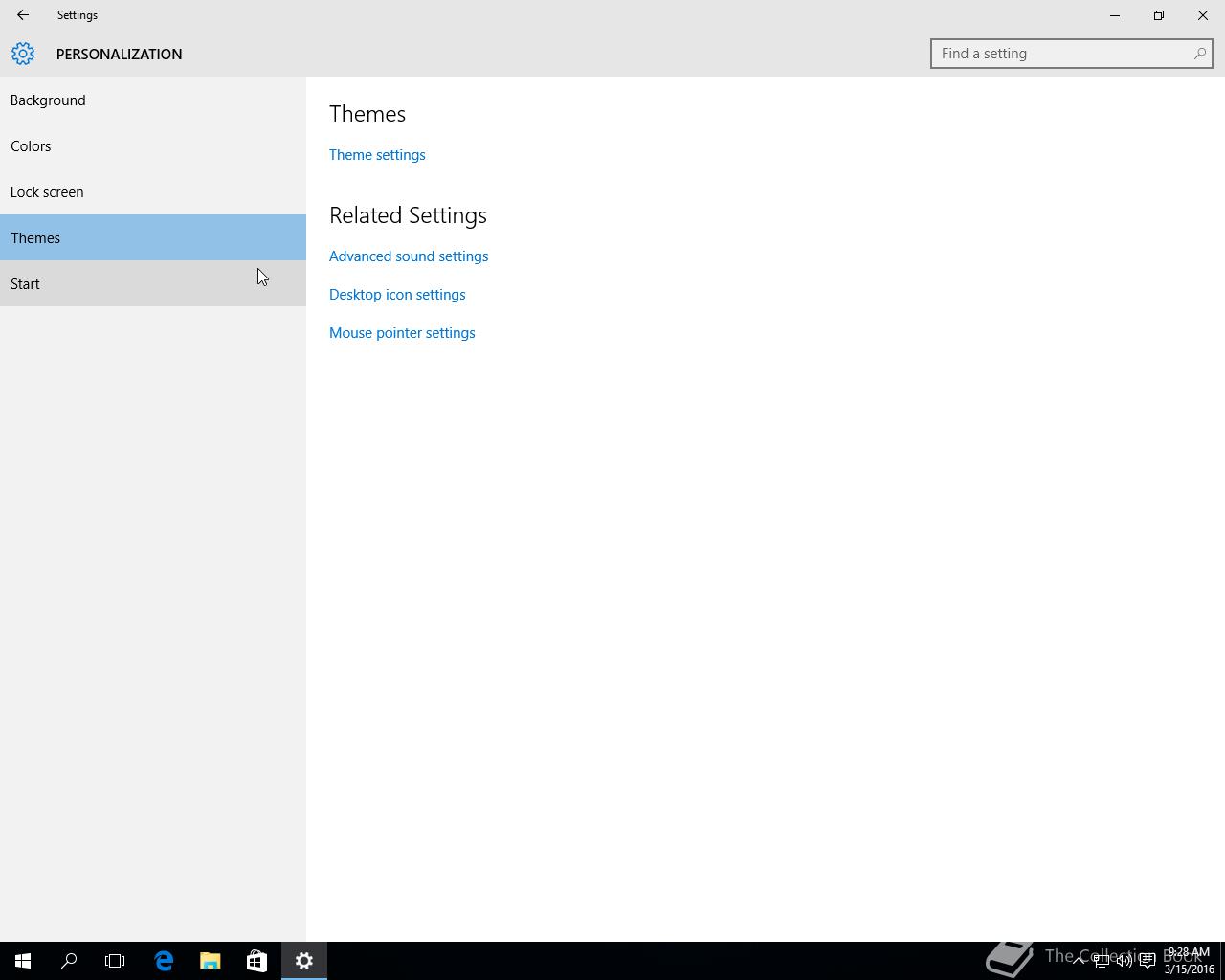1225x980 pixels.
Task: Open taskbar search magnifier icon
Action: (69, 961)
